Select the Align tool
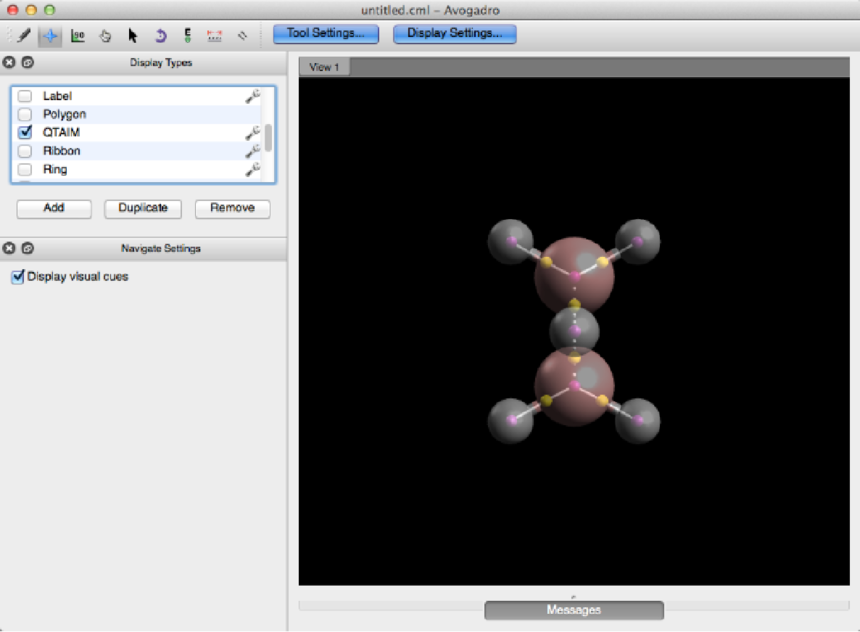Viewport: 860px width, 632px height. tap(242, 35)
